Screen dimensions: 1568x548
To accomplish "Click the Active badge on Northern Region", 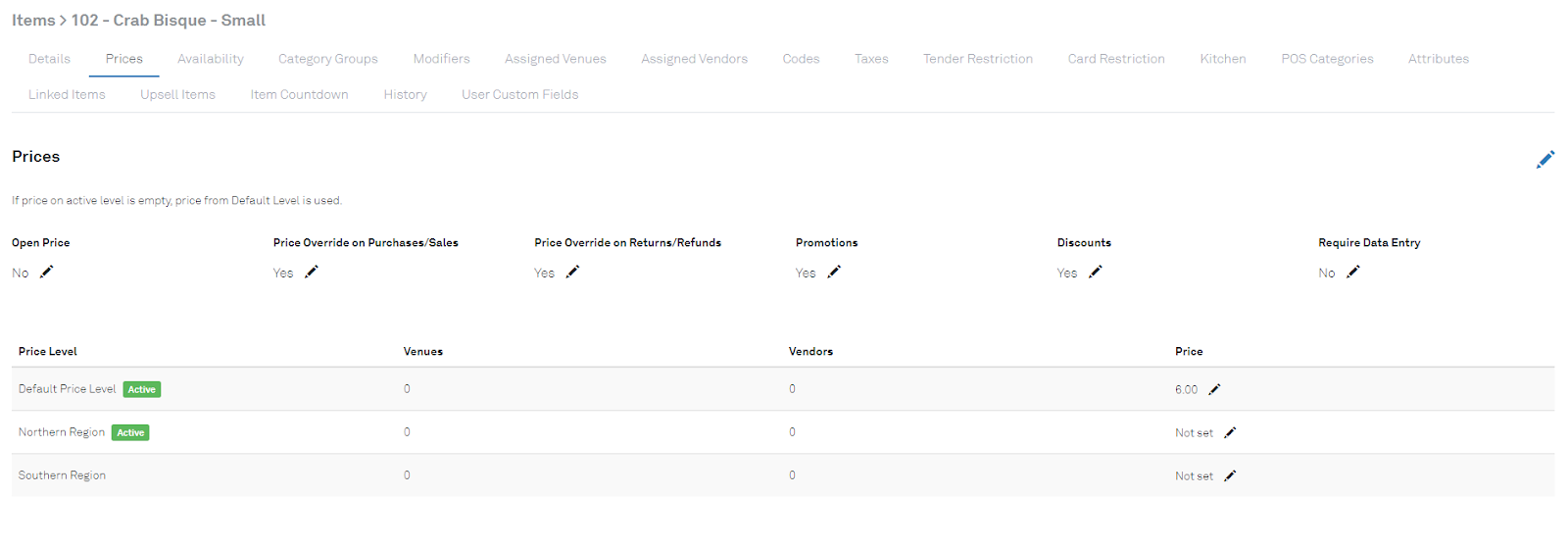I will 130,432.
